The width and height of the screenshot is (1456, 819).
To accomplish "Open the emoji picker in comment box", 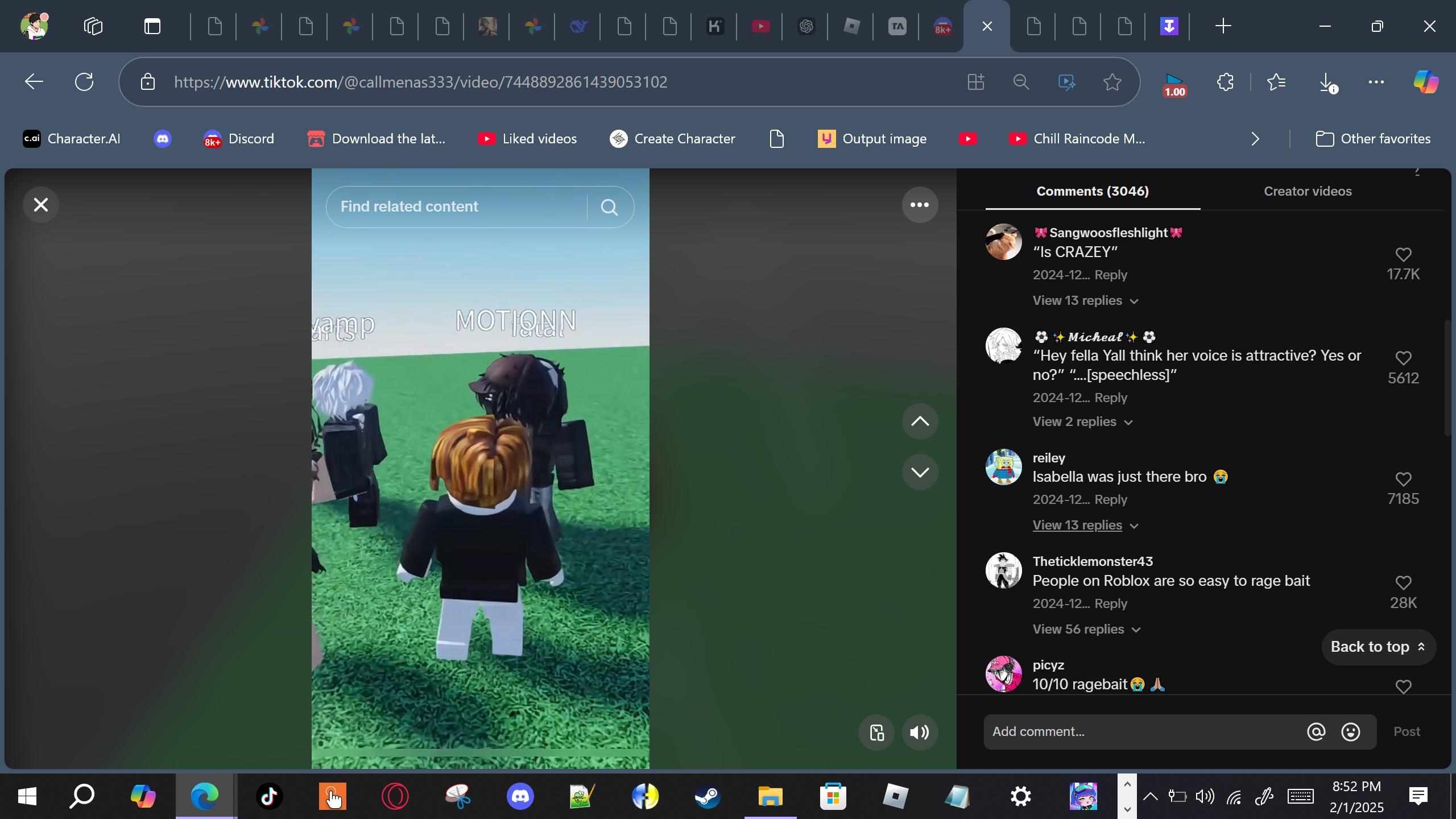I will tap(1350, 732).
